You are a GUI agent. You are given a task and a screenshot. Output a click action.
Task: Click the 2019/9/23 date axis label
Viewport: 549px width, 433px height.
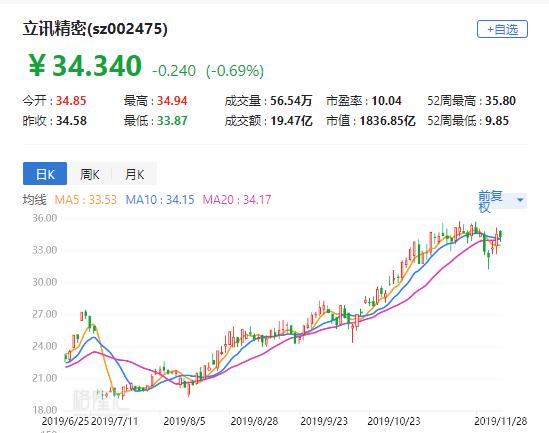click(x=324, y=421)
